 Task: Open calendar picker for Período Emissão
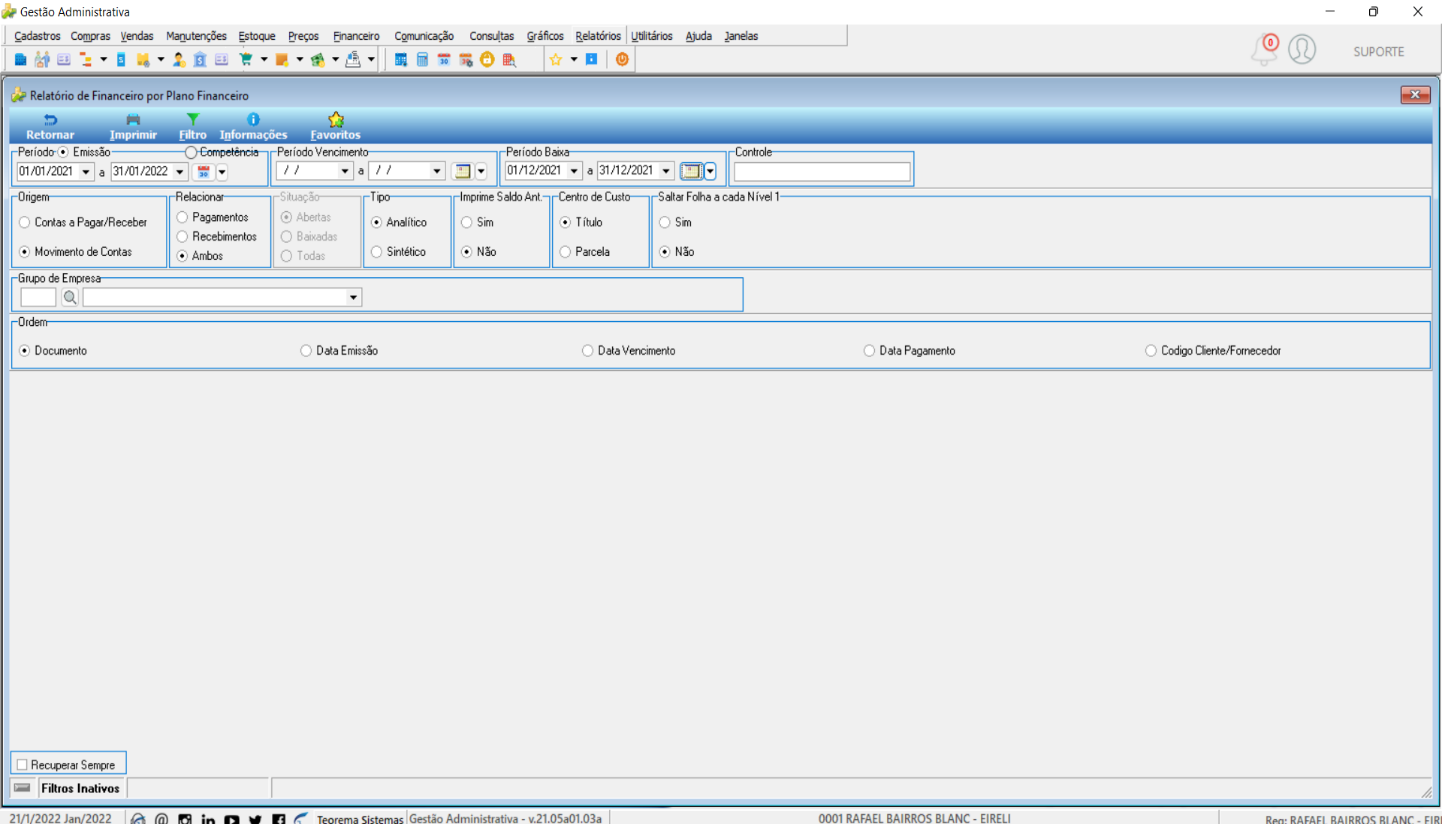click(203, 171)
